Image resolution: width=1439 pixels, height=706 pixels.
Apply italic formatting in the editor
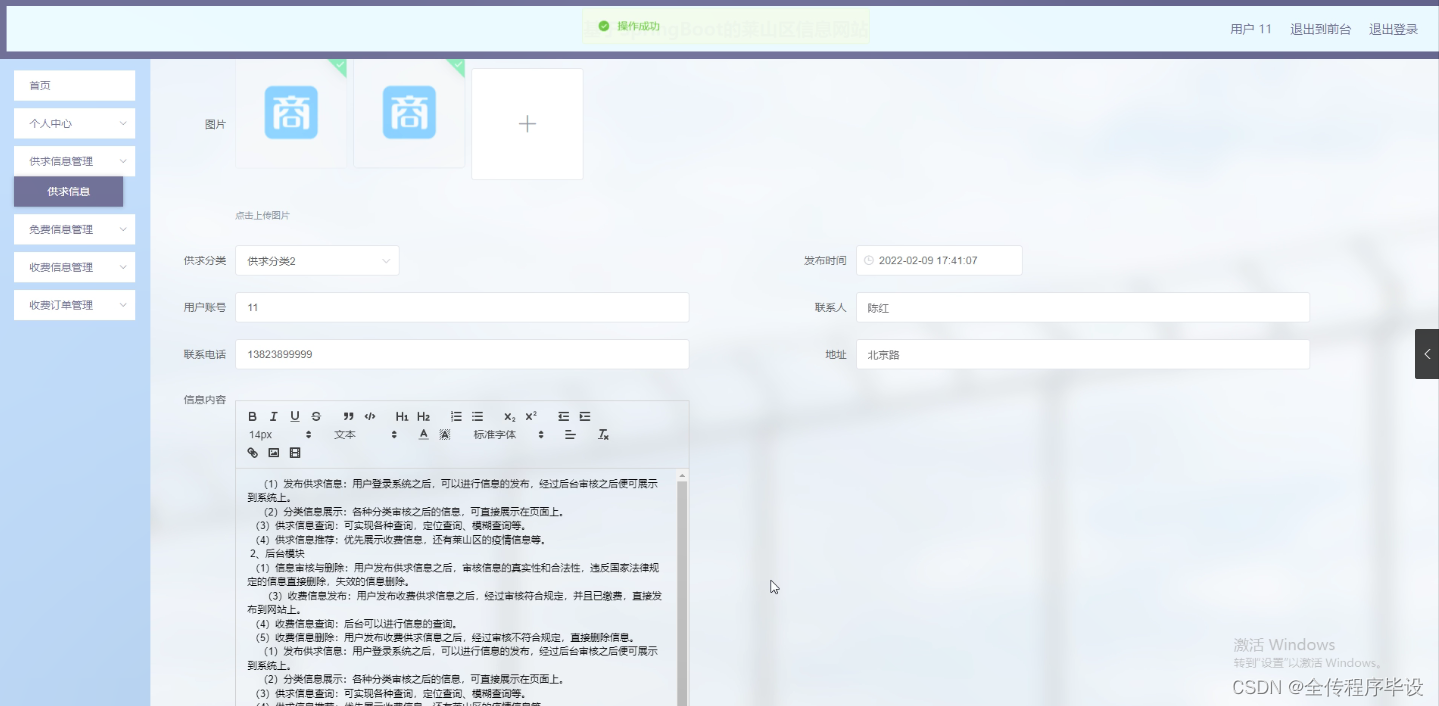pyautogui.click(x=273, y=417)
